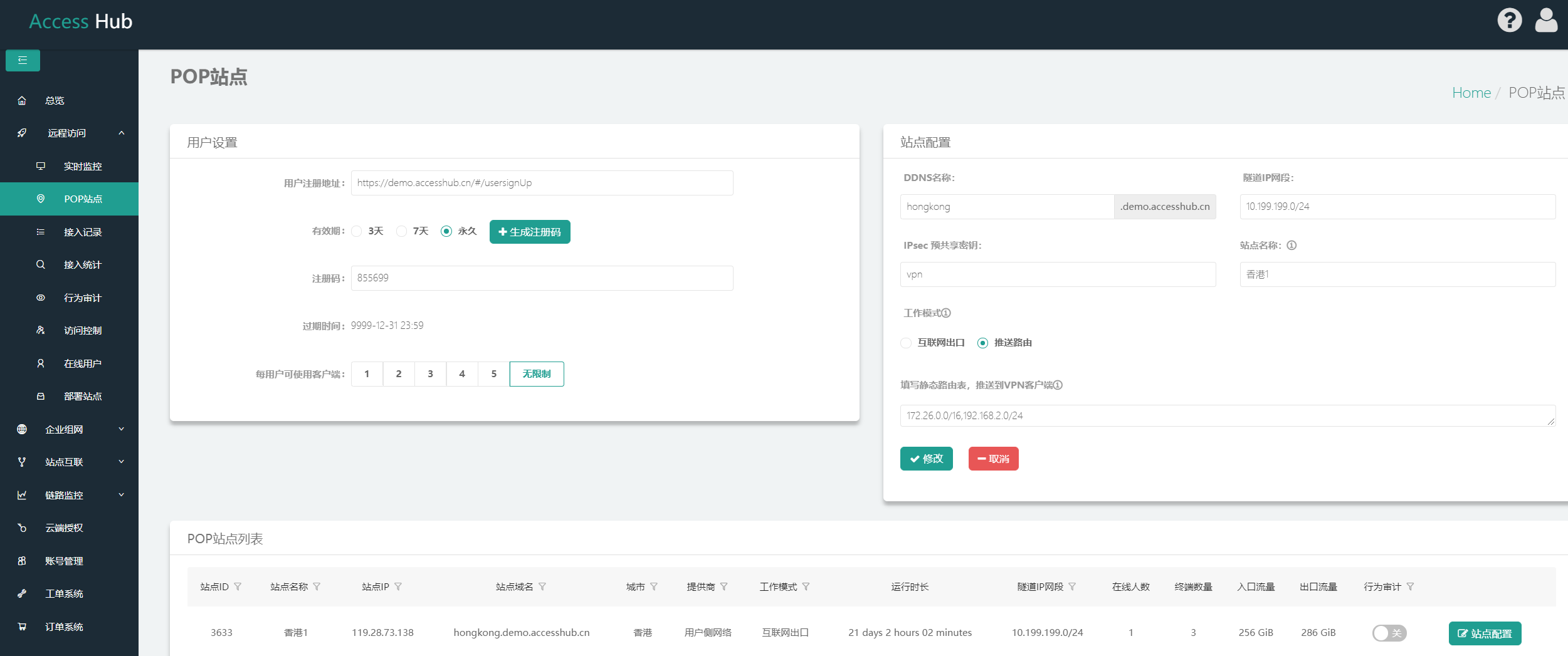Click the red 取消 button
The height and width of the screenshot is (656, 1568).
coord(994,459)
